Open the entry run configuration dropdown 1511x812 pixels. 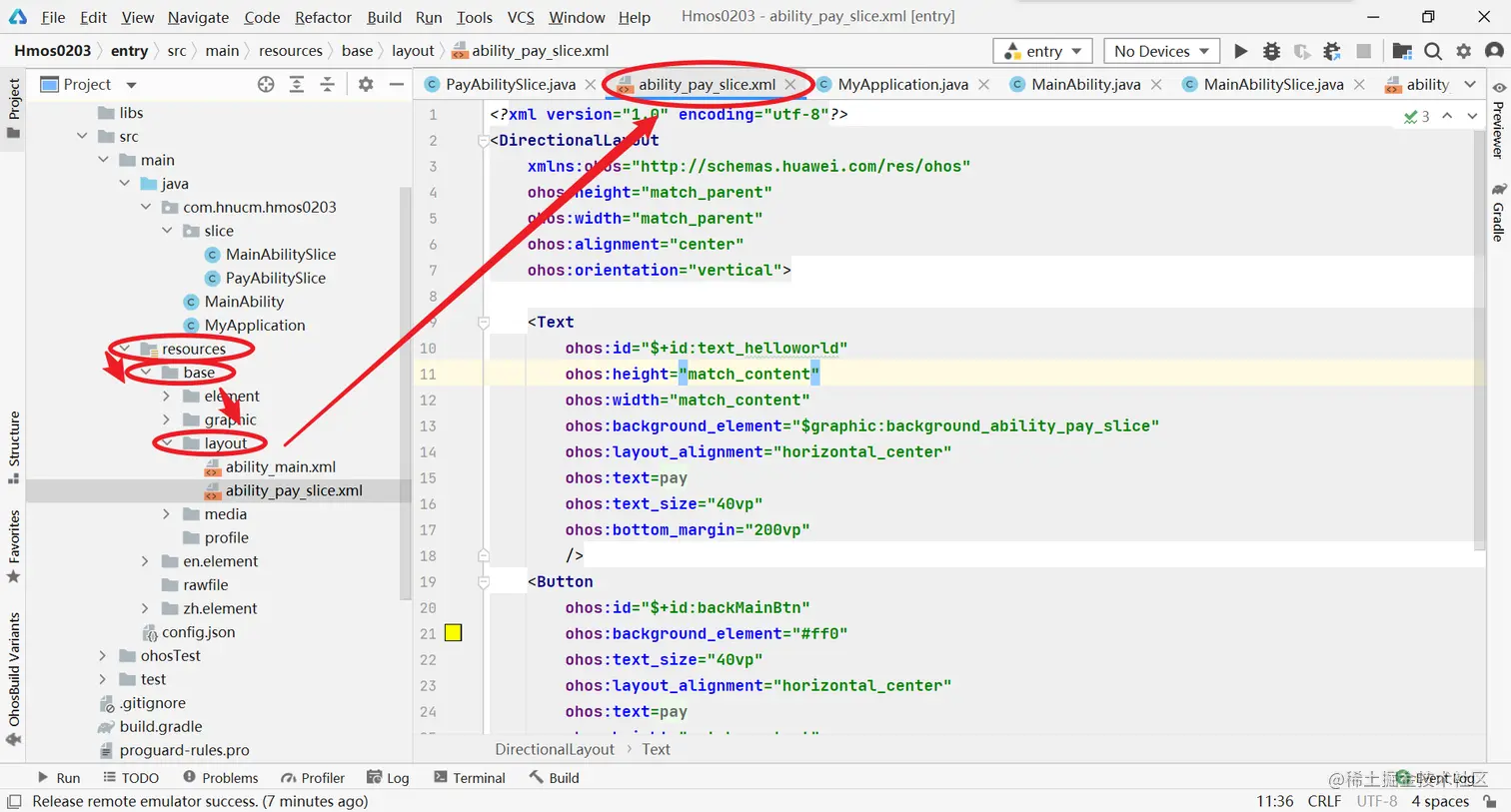[x=1043, y=51]
